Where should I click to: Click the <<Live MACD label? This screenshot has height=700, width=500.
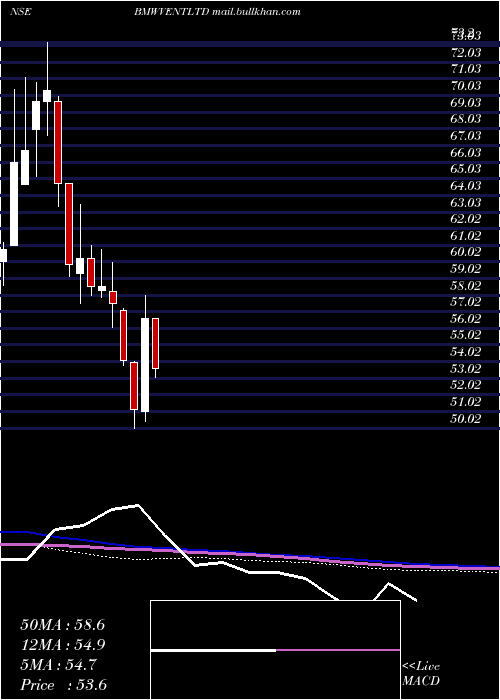click(421, 674)
